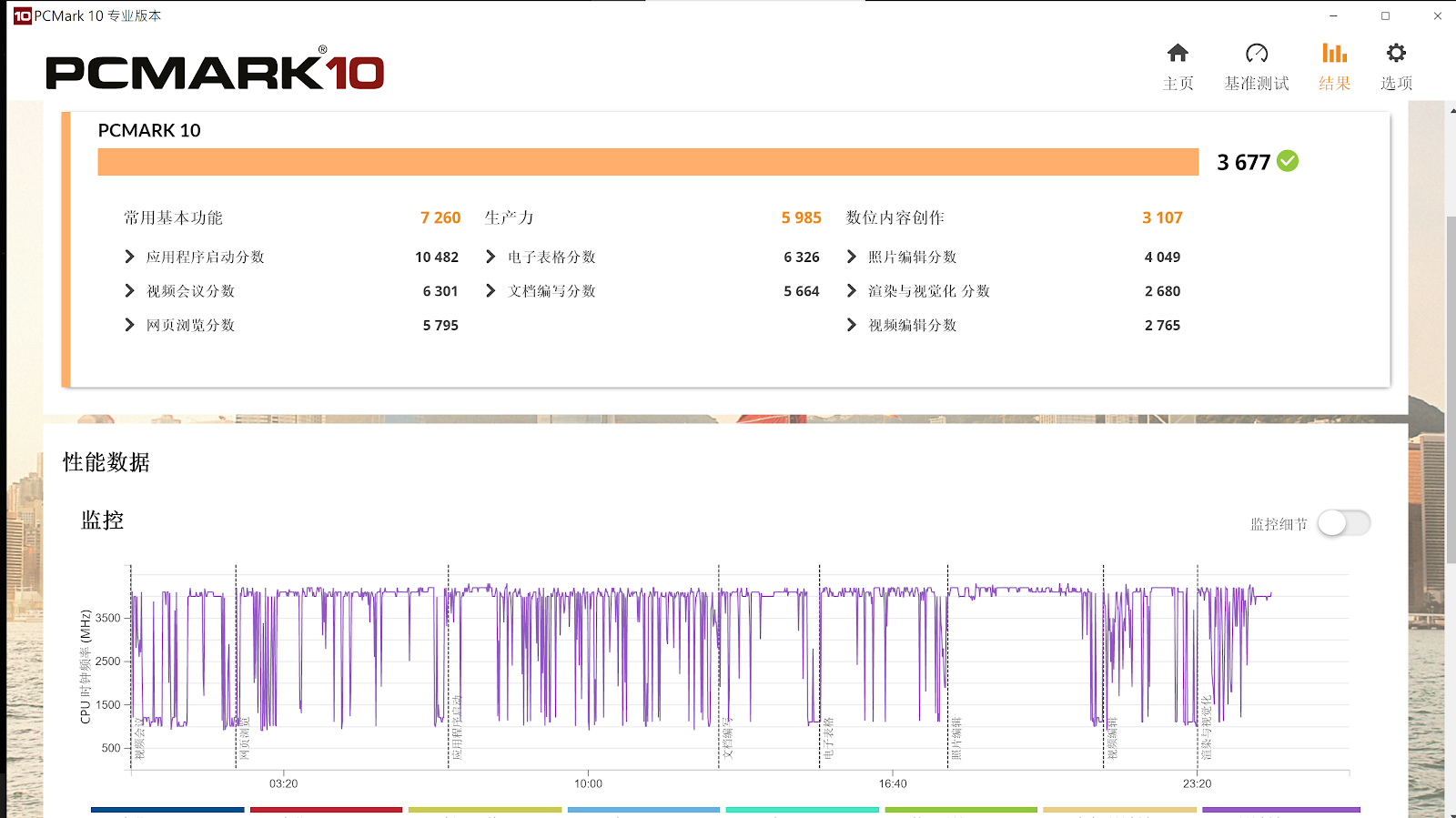1456x818 pixels.
Task: Click the yellow-green legend color bar
Action: coord(485,809)
